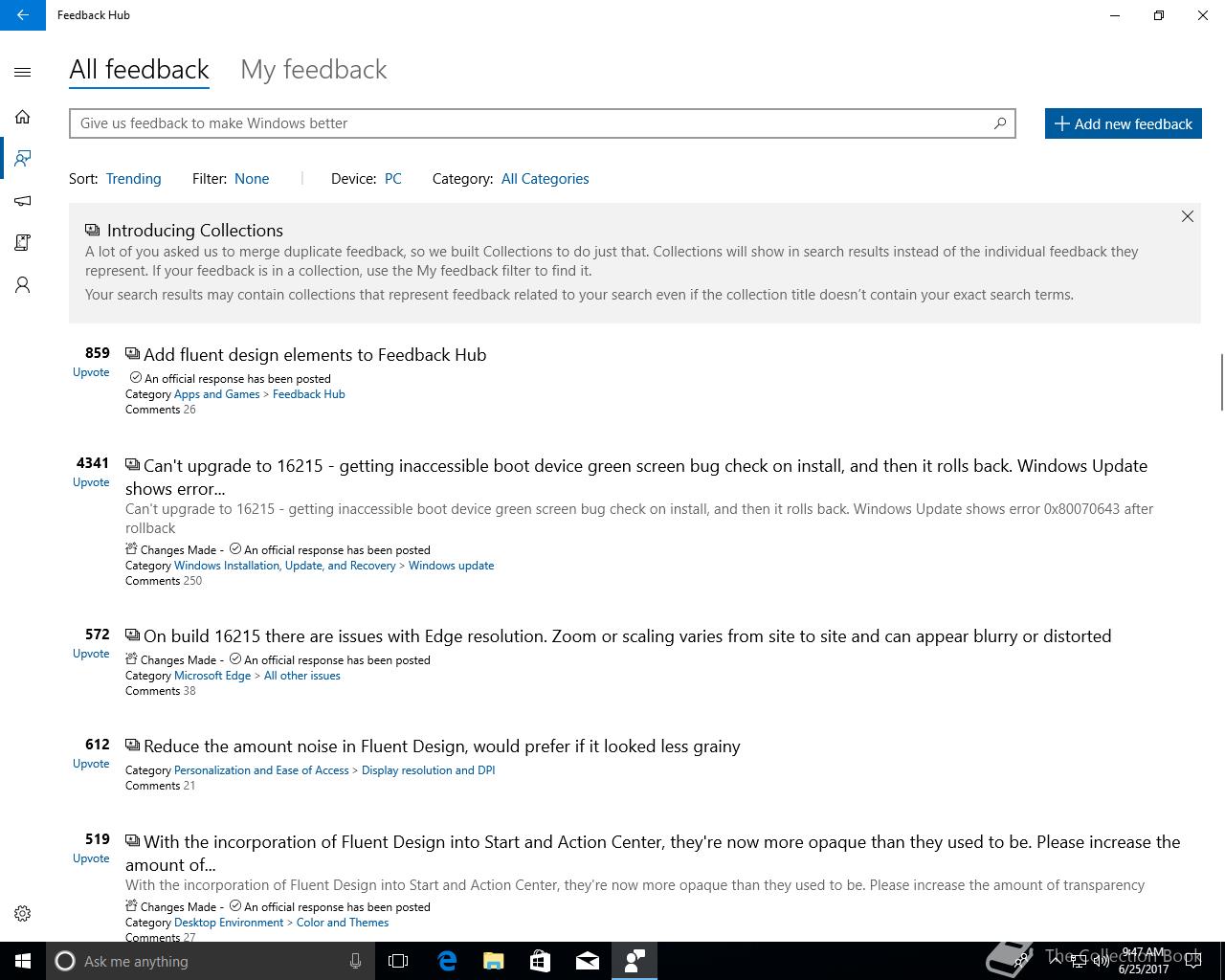Click the feedback search input field
Image resolution: width=1225 pixels, height=980 pixels.
point(542,123)
